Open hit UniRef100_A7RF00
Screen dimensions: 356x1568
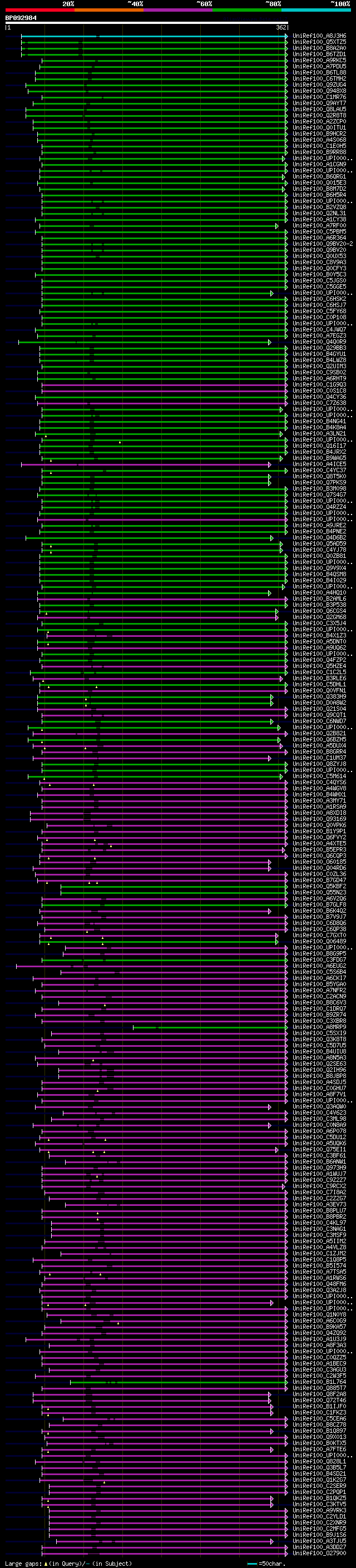click(x=319, y=225)
